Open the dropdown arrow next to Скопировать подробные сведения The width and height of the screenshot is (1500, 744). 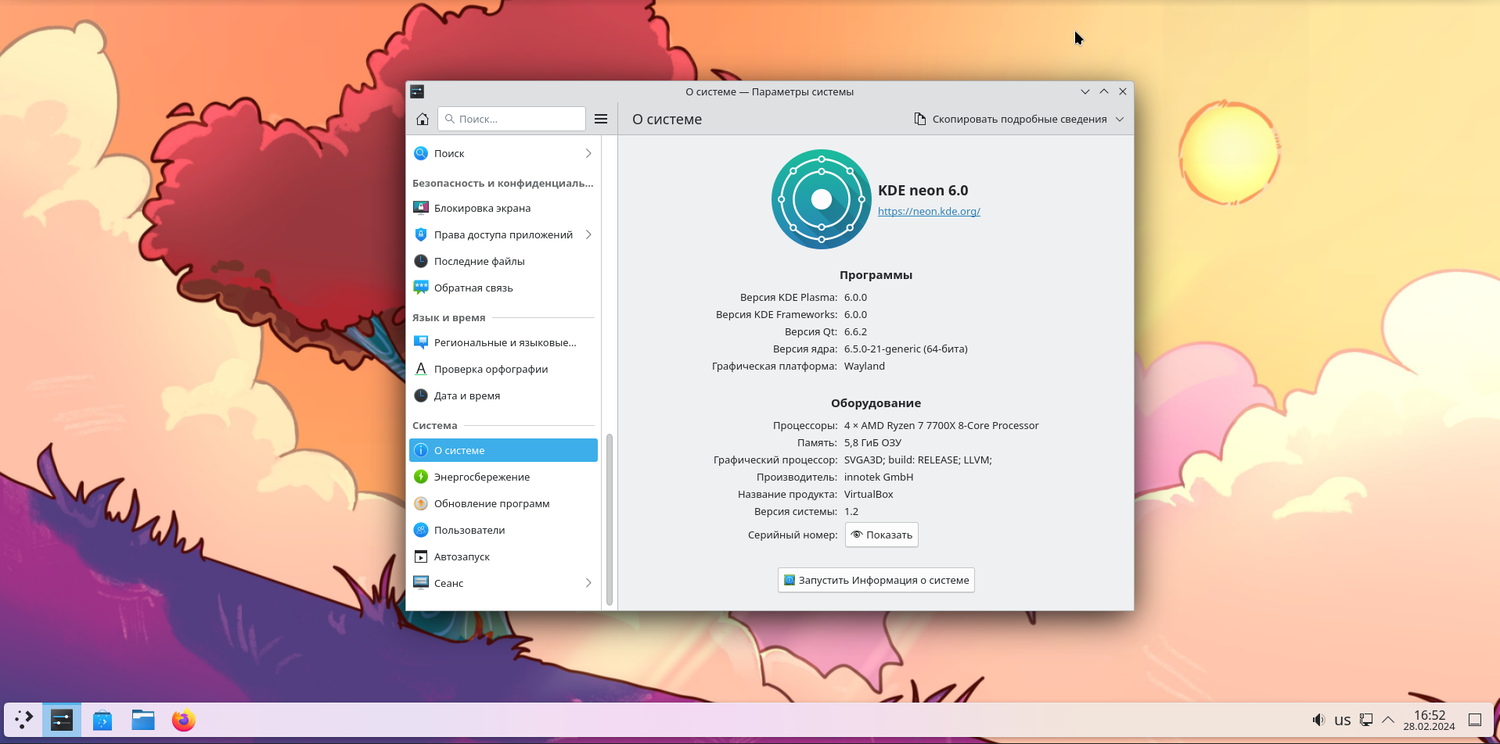[x=1120, y=119]
